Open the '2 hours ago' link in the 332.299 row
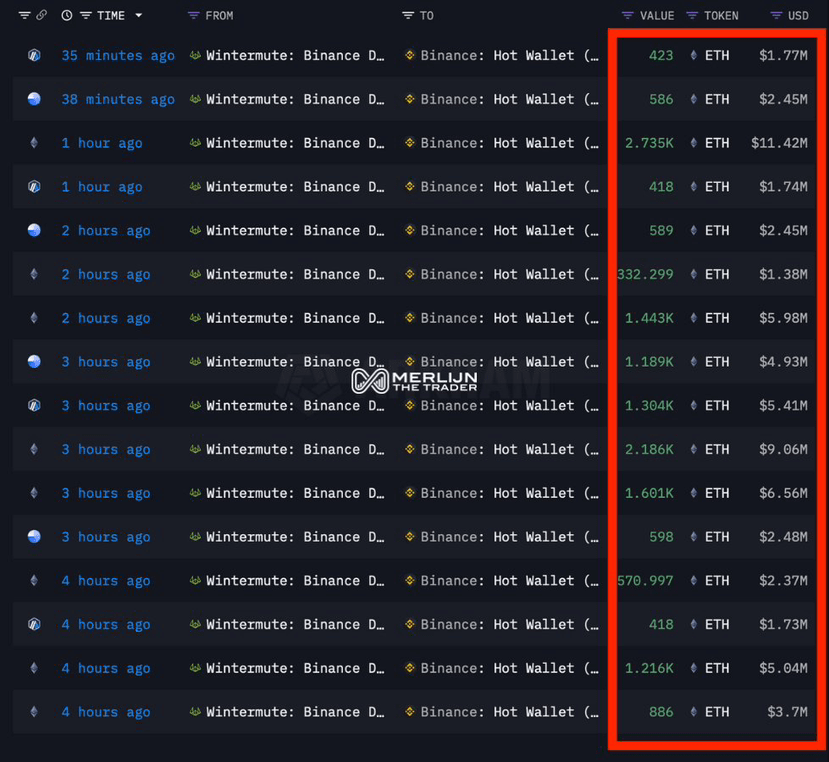The height and width of the screenshot is (762, 829). [106, 274]
